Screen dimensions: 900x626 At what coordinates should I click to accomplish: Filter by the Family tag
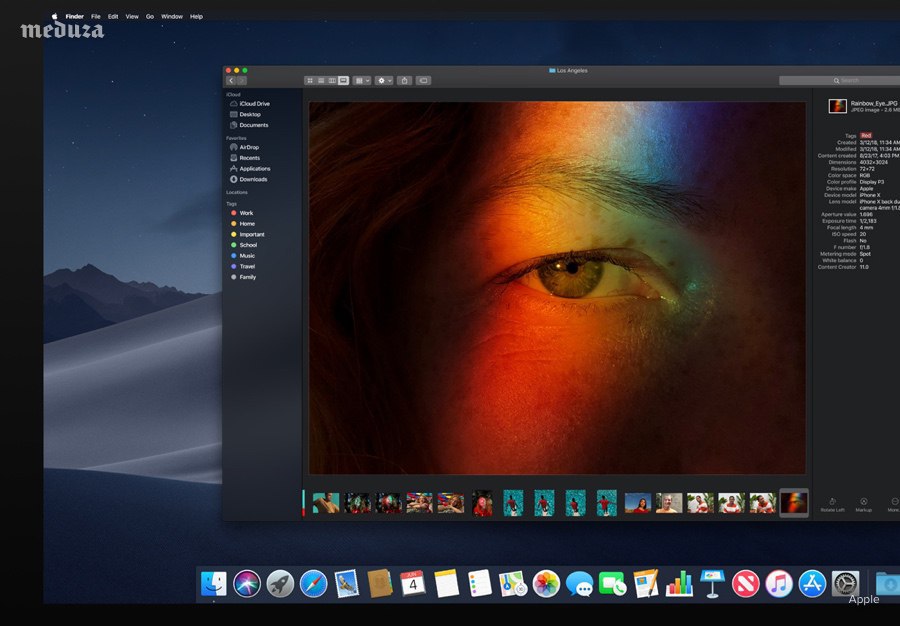pyautogui.click(x=243, y=277)
